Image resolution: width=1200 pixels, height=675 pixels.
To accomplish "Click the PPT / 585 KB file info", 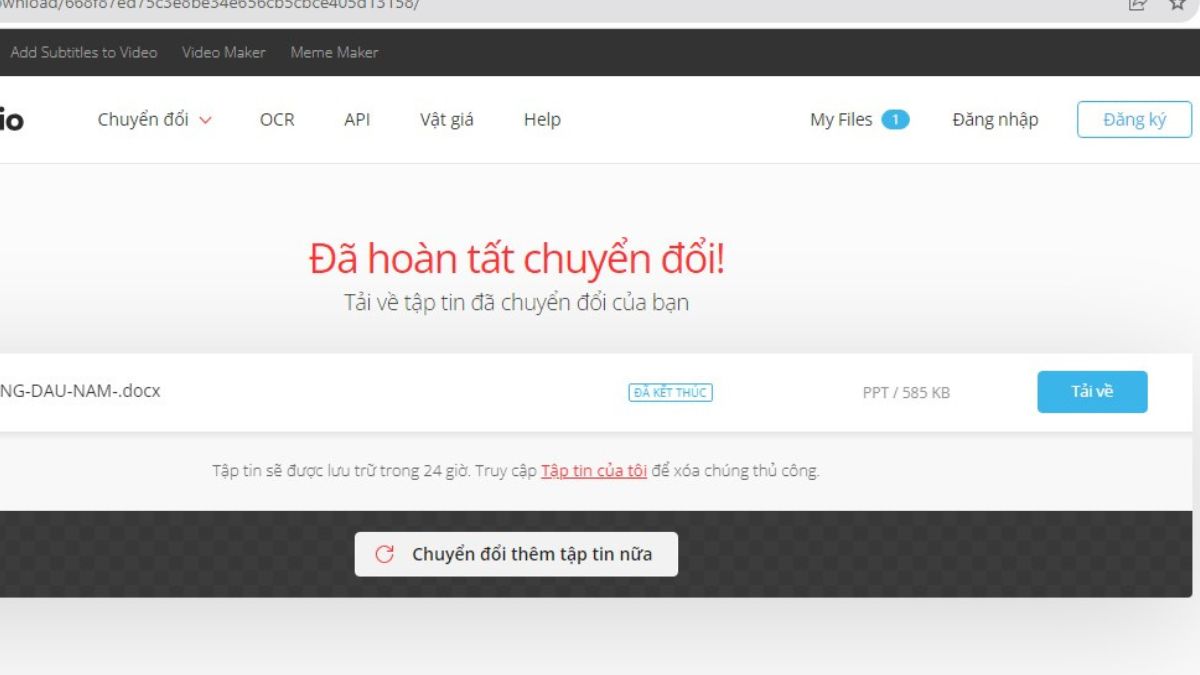I will tap(906, 393).
